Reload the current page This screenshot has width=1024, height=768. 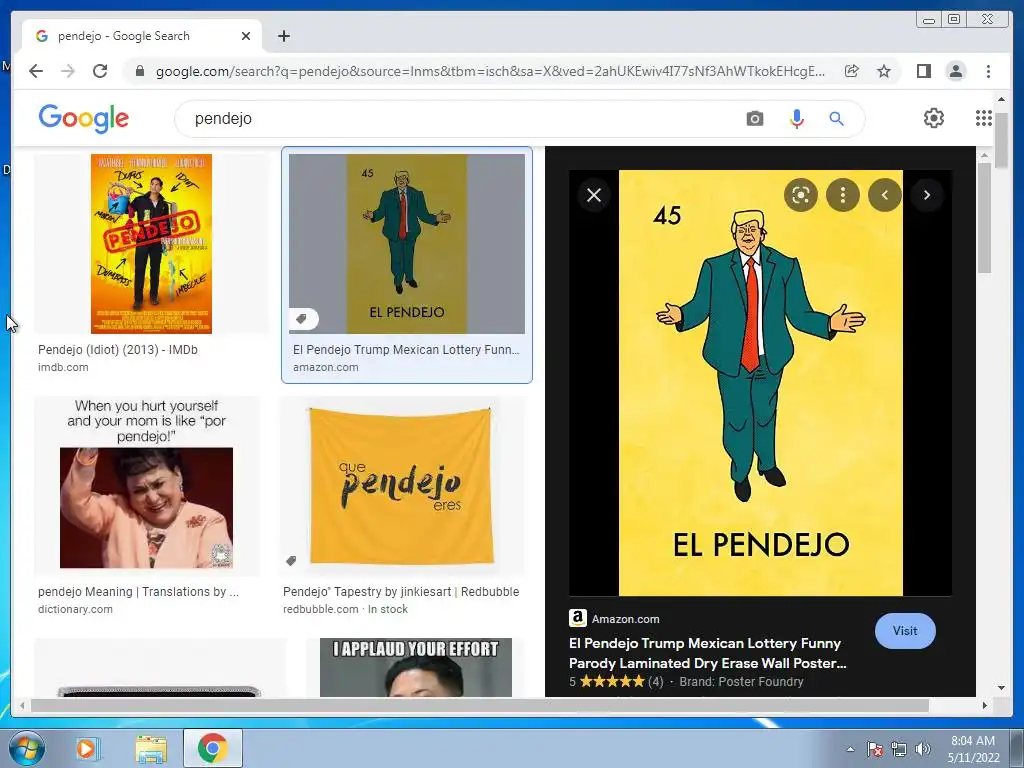click(100, 71)
